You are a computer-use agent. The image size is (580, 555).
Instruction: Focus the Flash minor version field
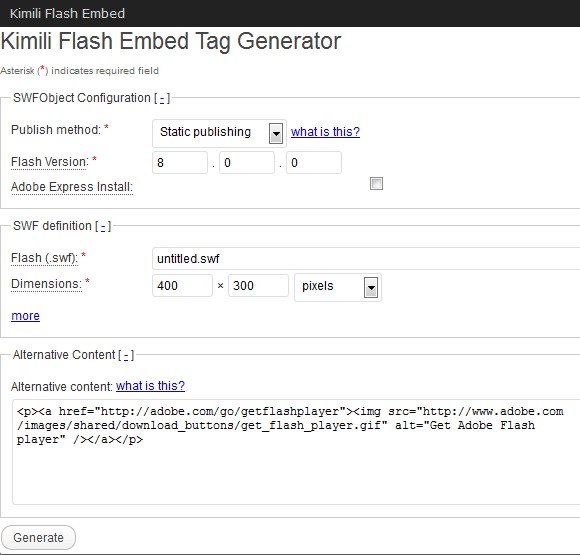coord(247,162)
